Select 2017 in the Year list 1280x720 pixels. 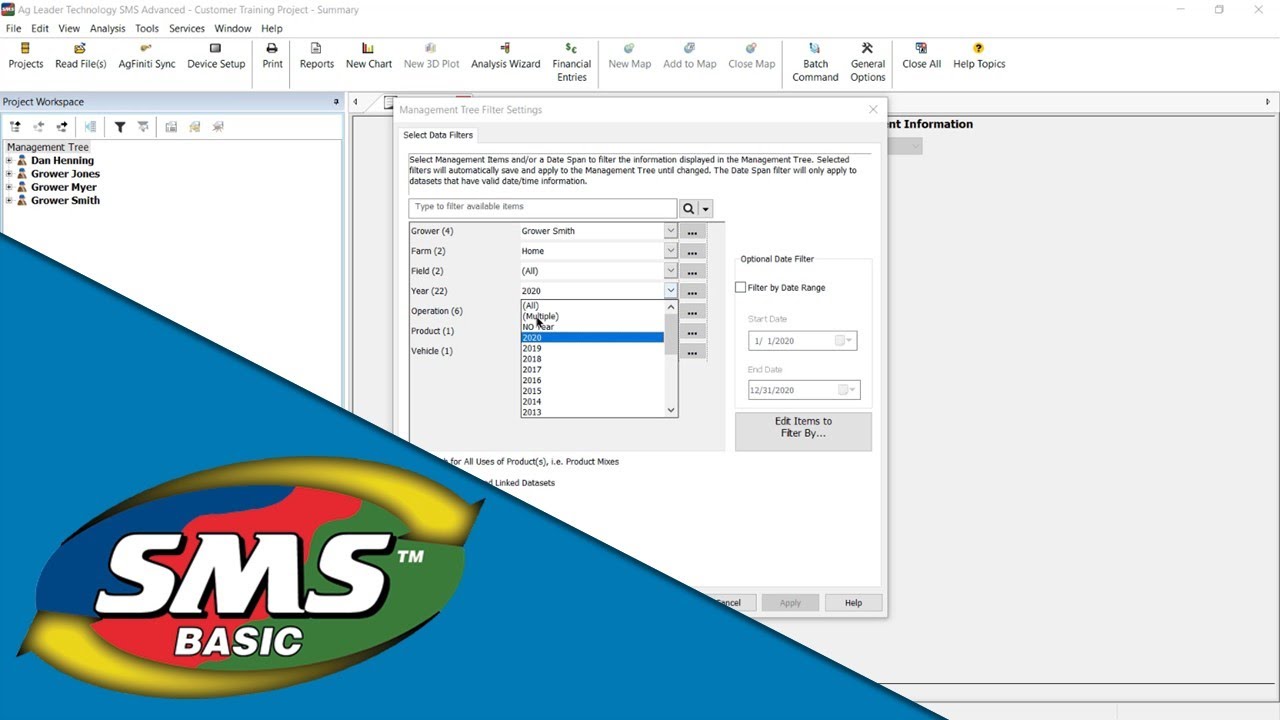[x=592, y=370]
